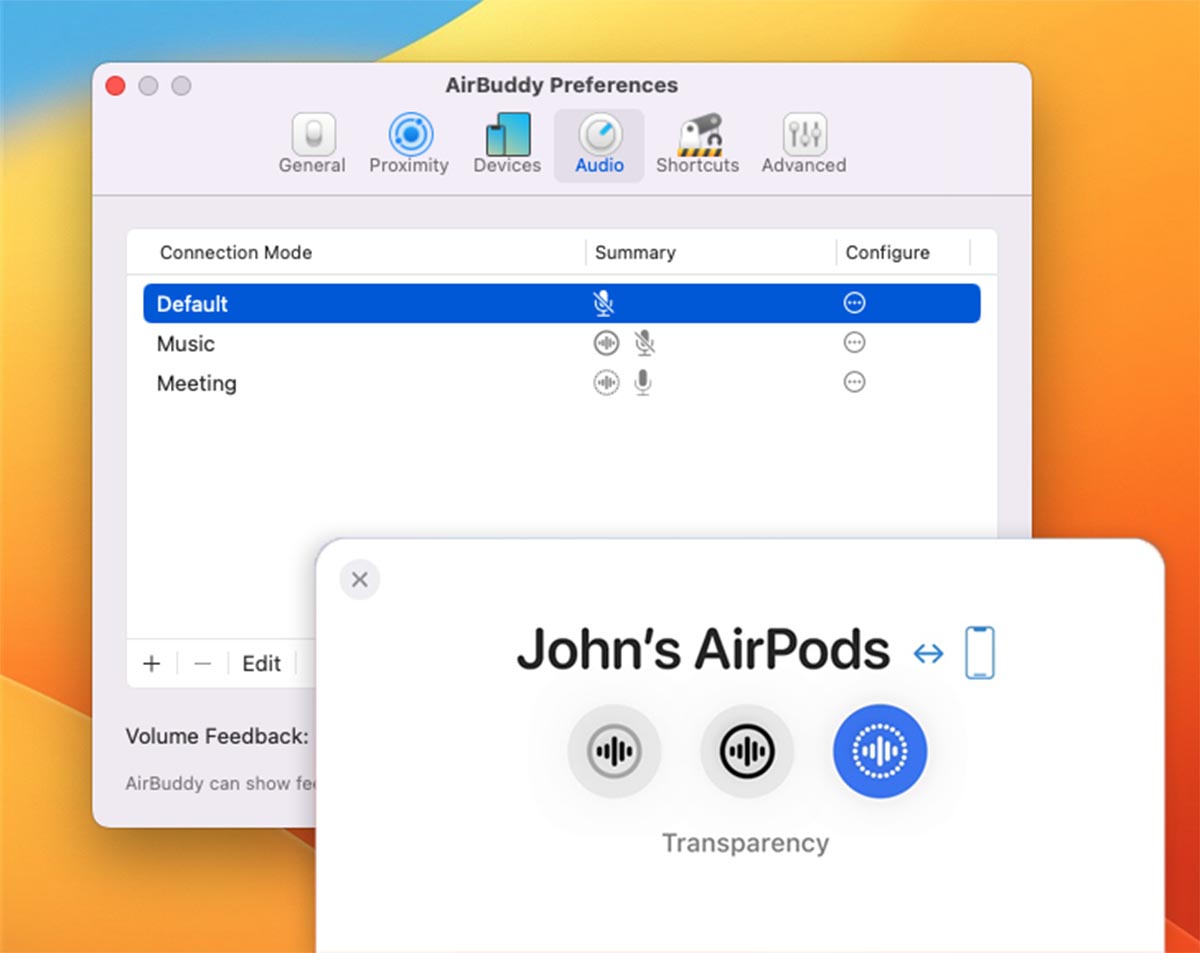Close the AirBuddy Preferences window
The height and width of the screenshot is (953, 1200).
[115, 86]
